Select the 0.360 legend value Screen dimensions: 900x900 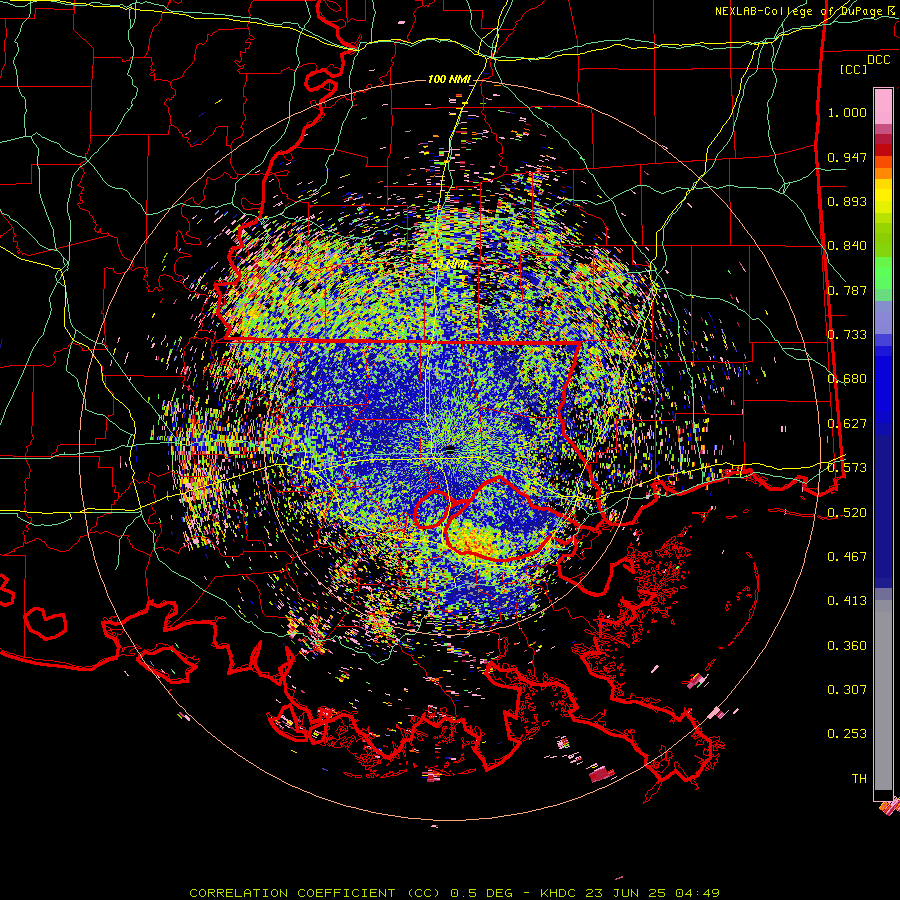pos(847,646)
